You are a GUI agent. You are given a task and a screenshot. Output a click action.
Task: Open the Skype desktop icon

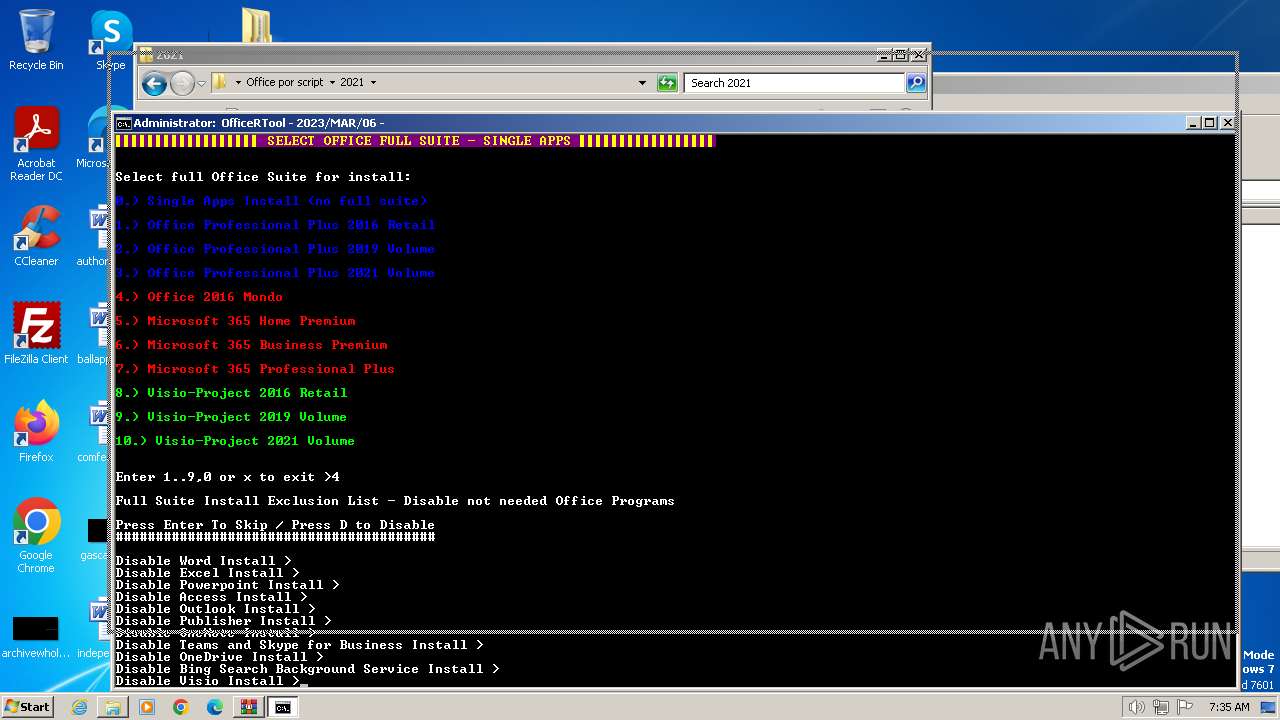coord(111,40)
